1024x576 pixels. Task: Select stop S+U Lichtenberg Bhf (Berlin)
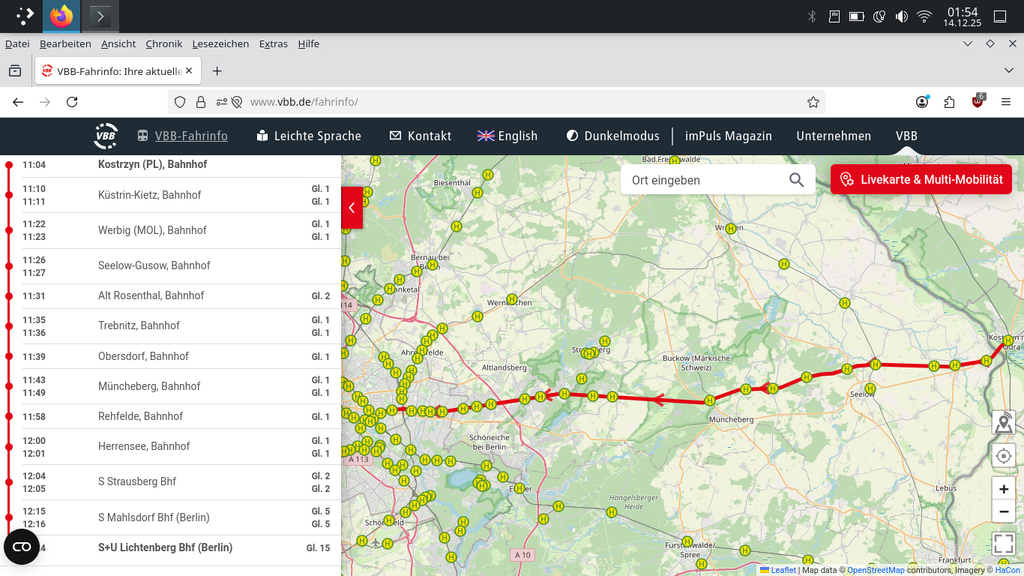click(165, 547)
